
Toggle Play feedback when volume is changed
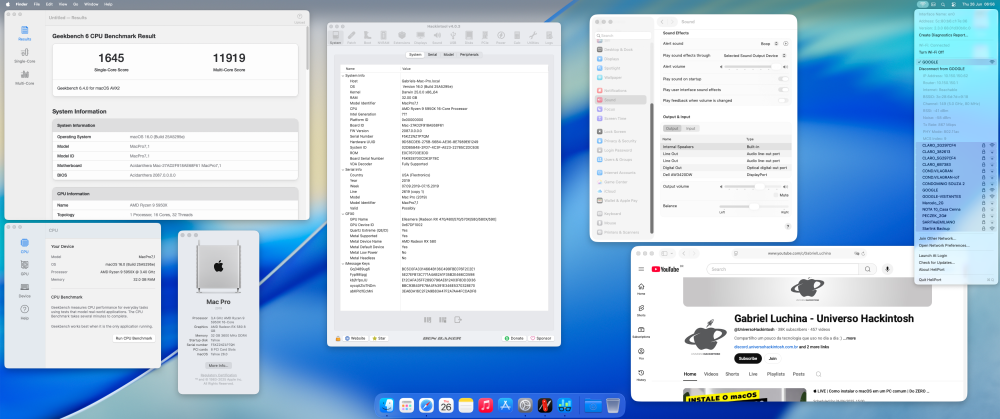pyautogui.click(x=783, y=100)
